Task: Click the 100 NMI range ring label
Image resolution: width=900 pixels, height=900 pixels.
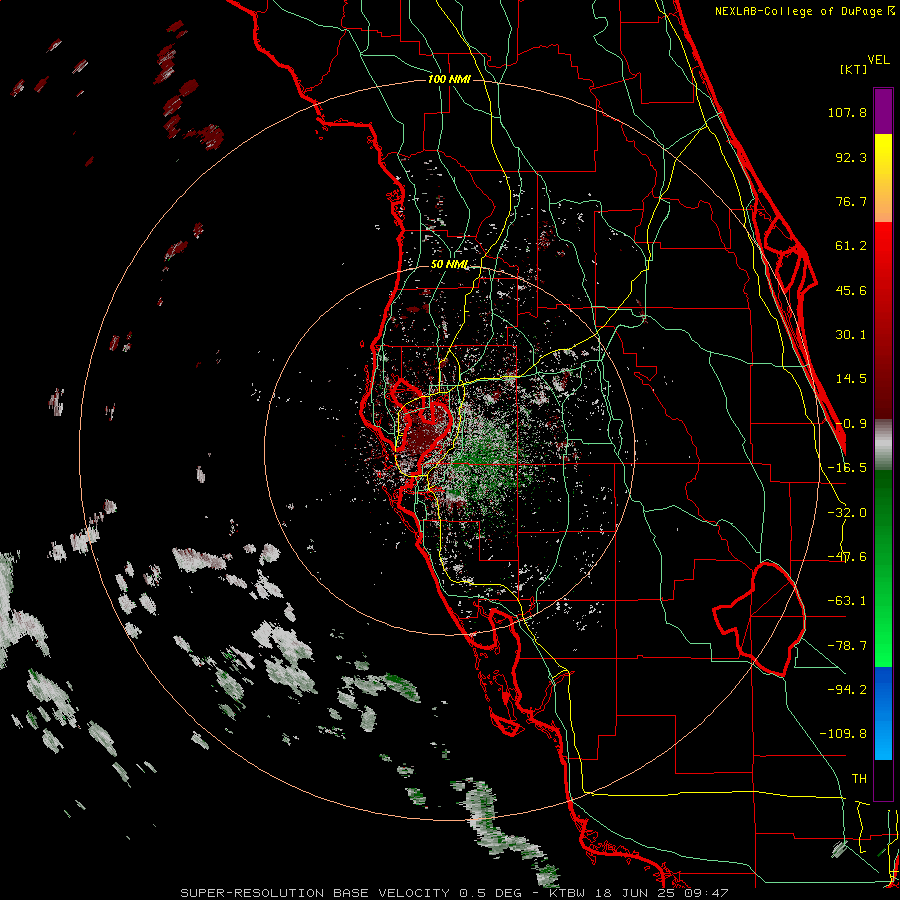Action: (x=449, y=79)
